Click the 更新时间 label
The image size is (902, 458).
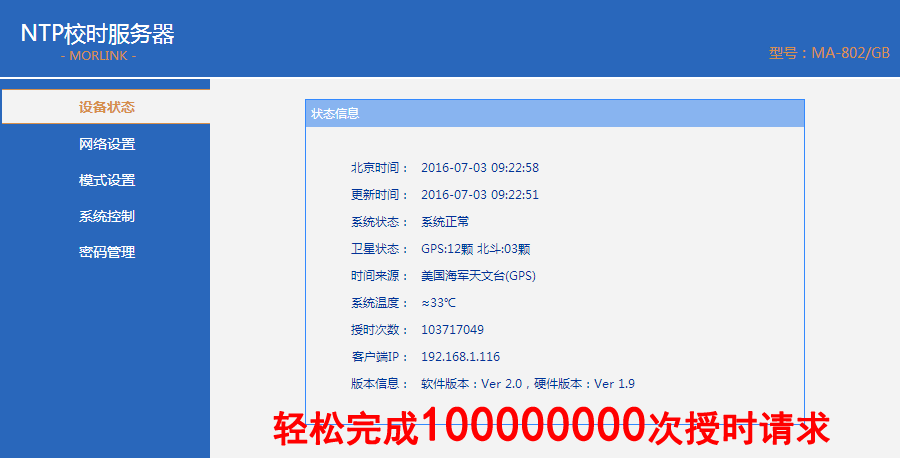pos(379,194)
